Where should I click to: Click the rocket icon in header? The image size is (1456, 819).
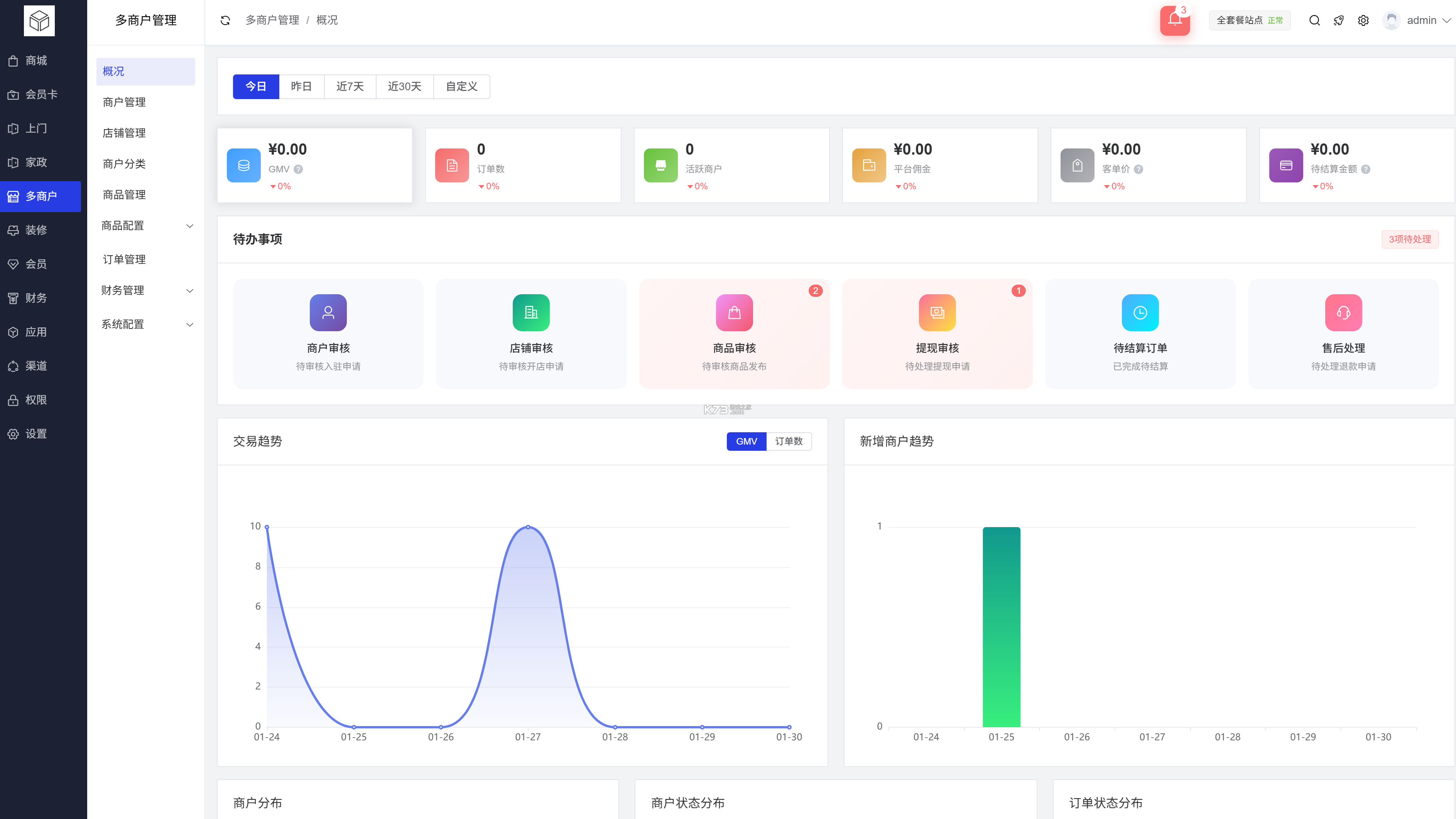tap(1339, 20)
